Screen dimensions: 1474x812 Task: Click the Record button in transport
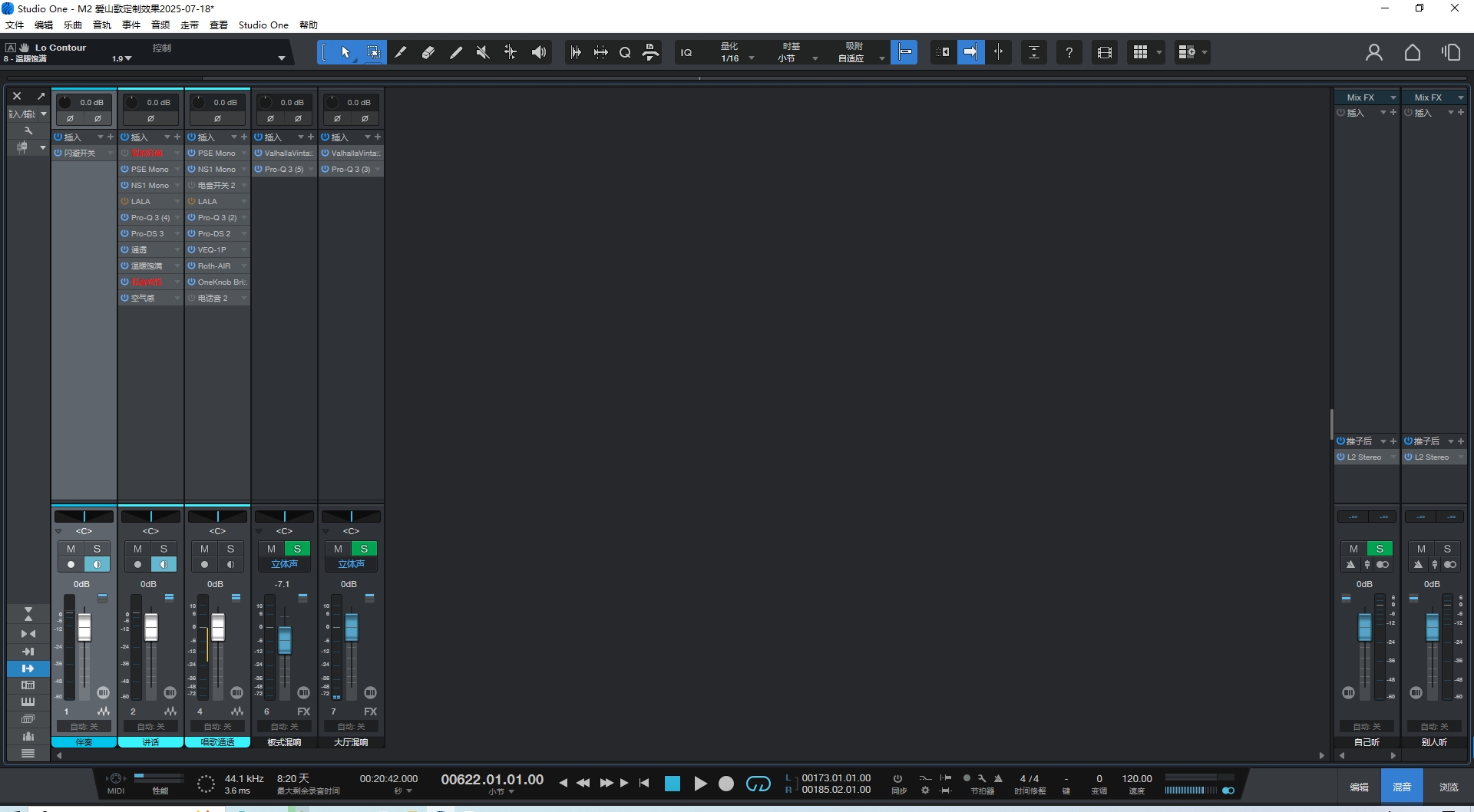pyautogui.click(x=726, y=784)
